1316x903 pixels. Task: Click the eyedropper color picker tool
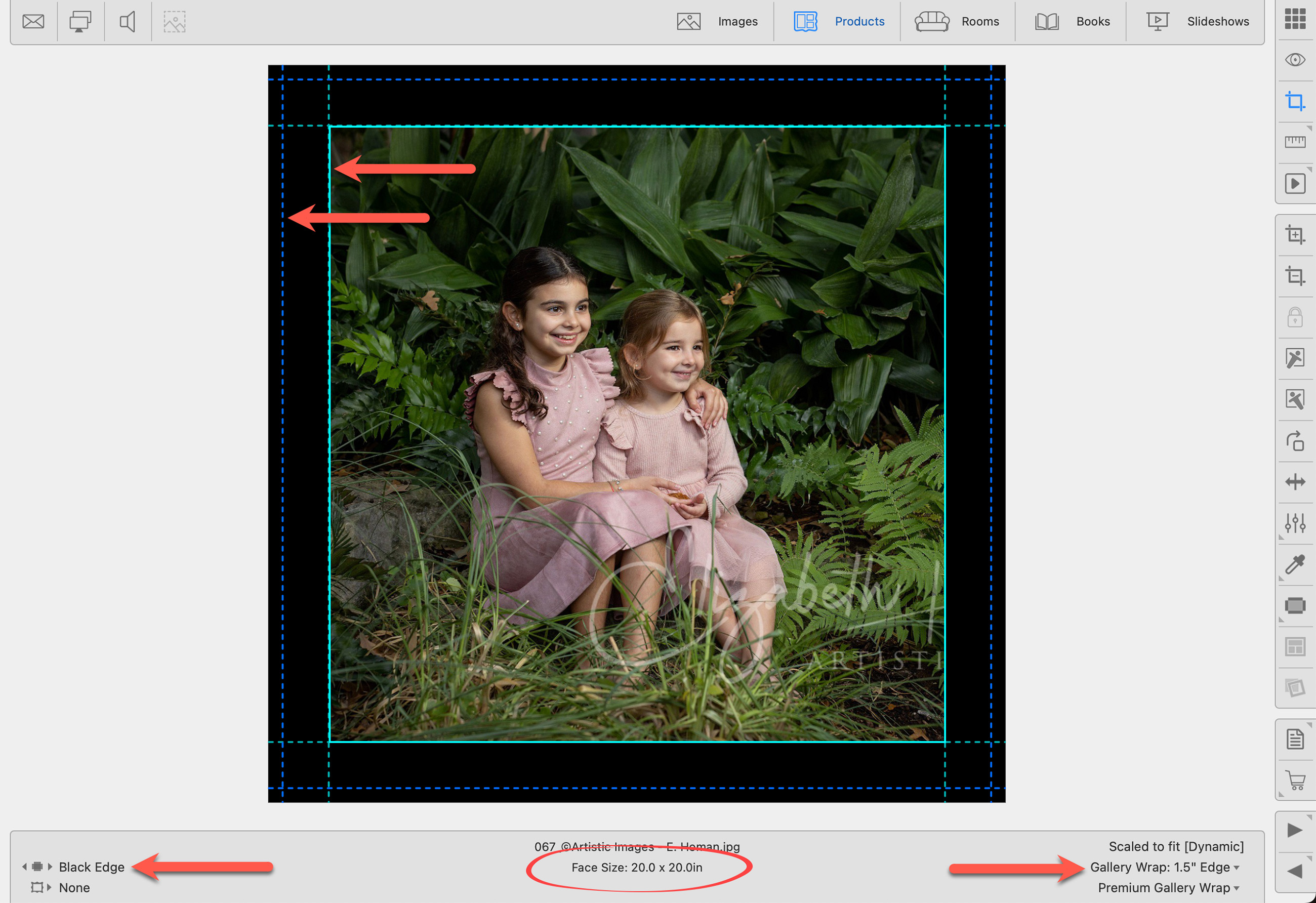1295,564
